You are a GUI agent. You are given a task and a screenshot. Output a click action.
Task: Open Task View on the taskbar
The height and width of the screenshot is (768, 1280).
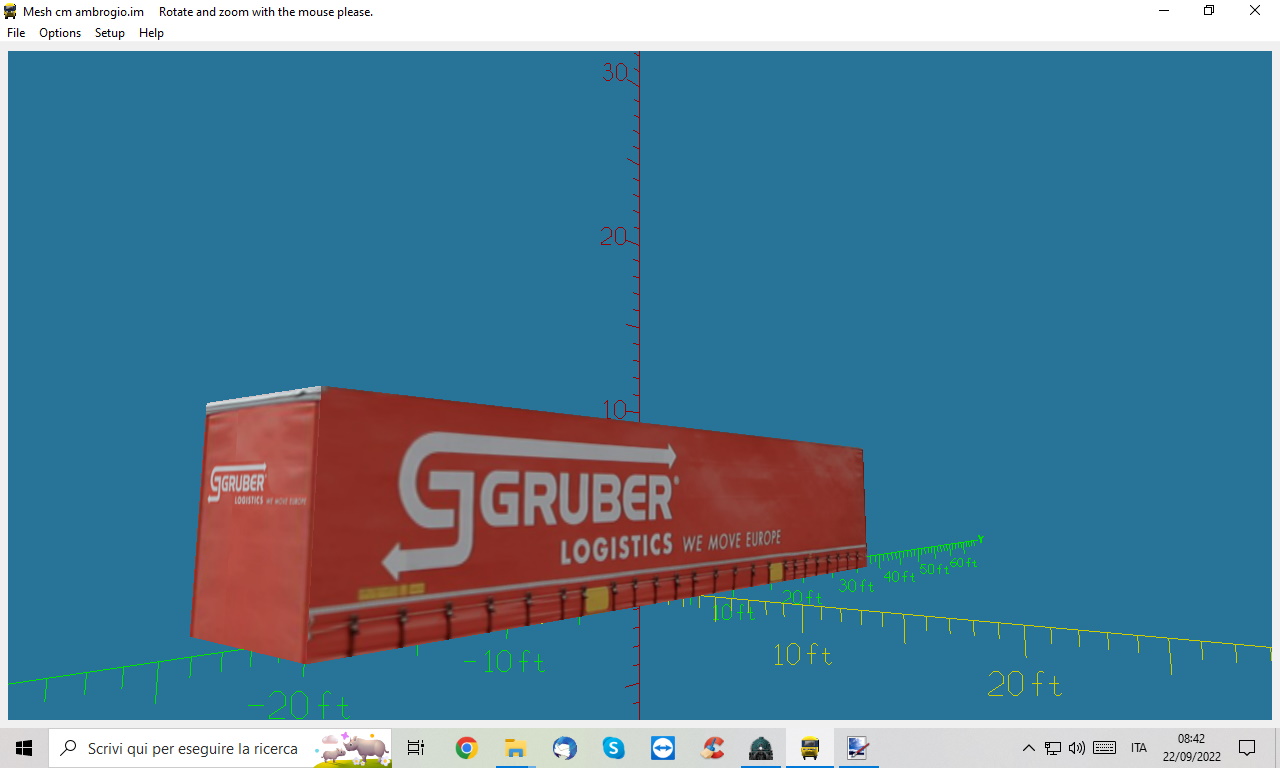click(x=416, y=748)
